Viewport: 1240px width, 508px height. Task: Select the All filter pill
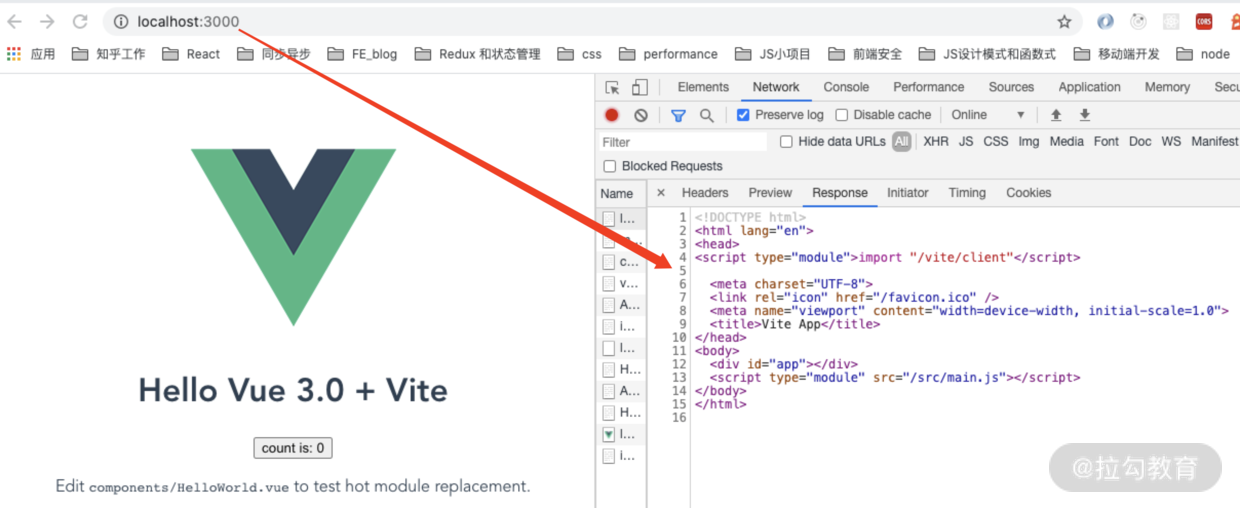tap(902, 142)
